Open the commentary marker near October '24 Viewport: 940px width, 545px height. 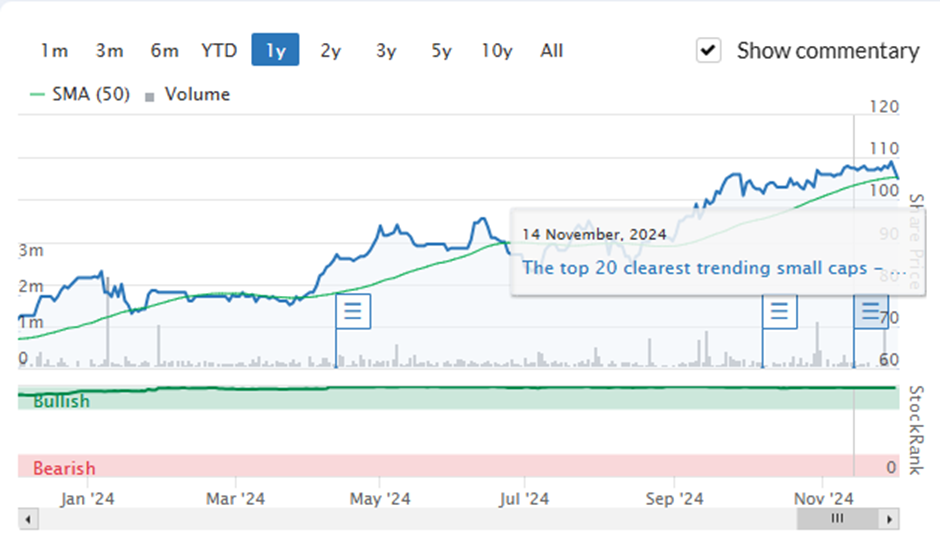click(779, 311)
